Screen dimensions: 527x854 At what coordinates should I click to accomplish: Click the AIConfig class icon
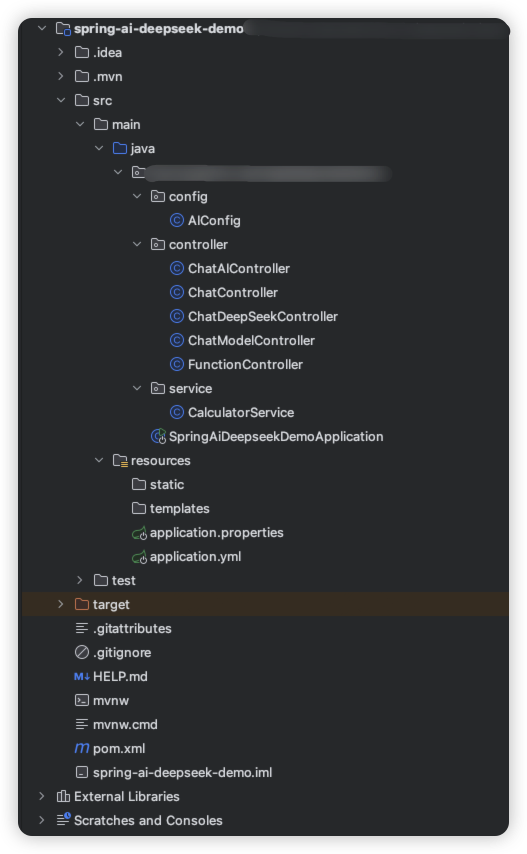click(x=176, y=220)
